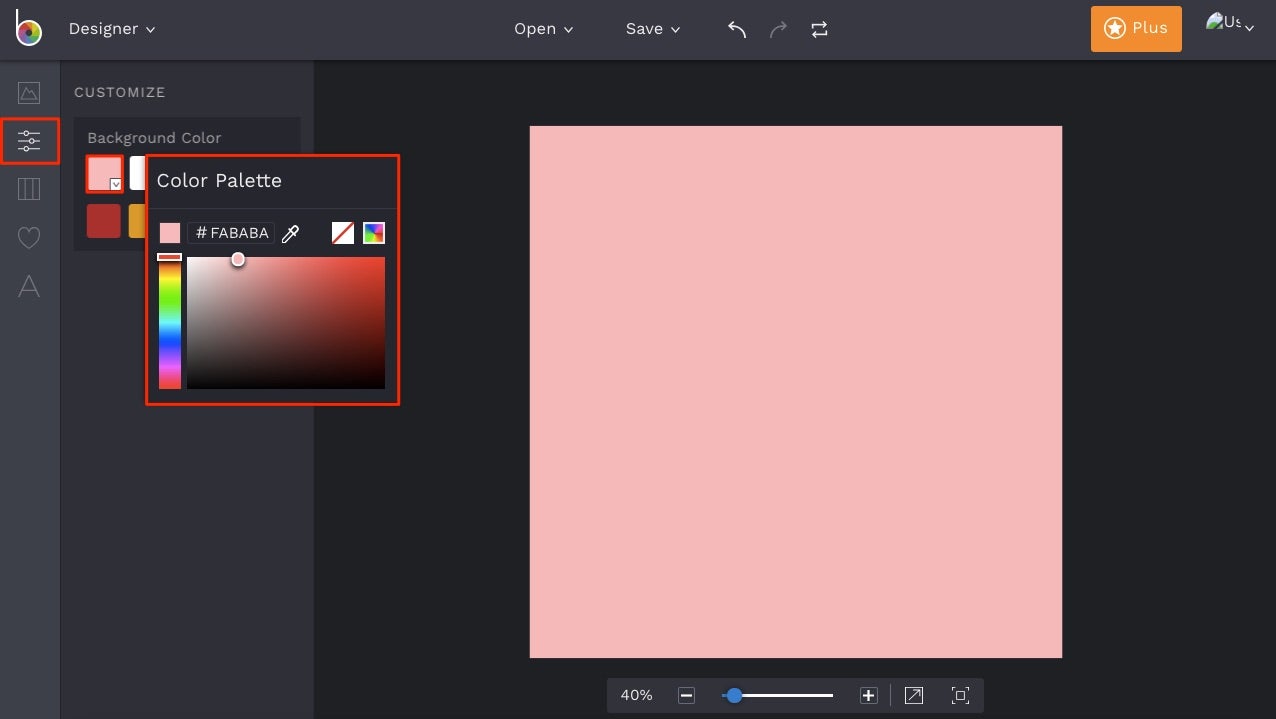Activate the Eyedropper color picker tool
The image size is (1276, 719).
pyautogui.click(x=290, y=233)
